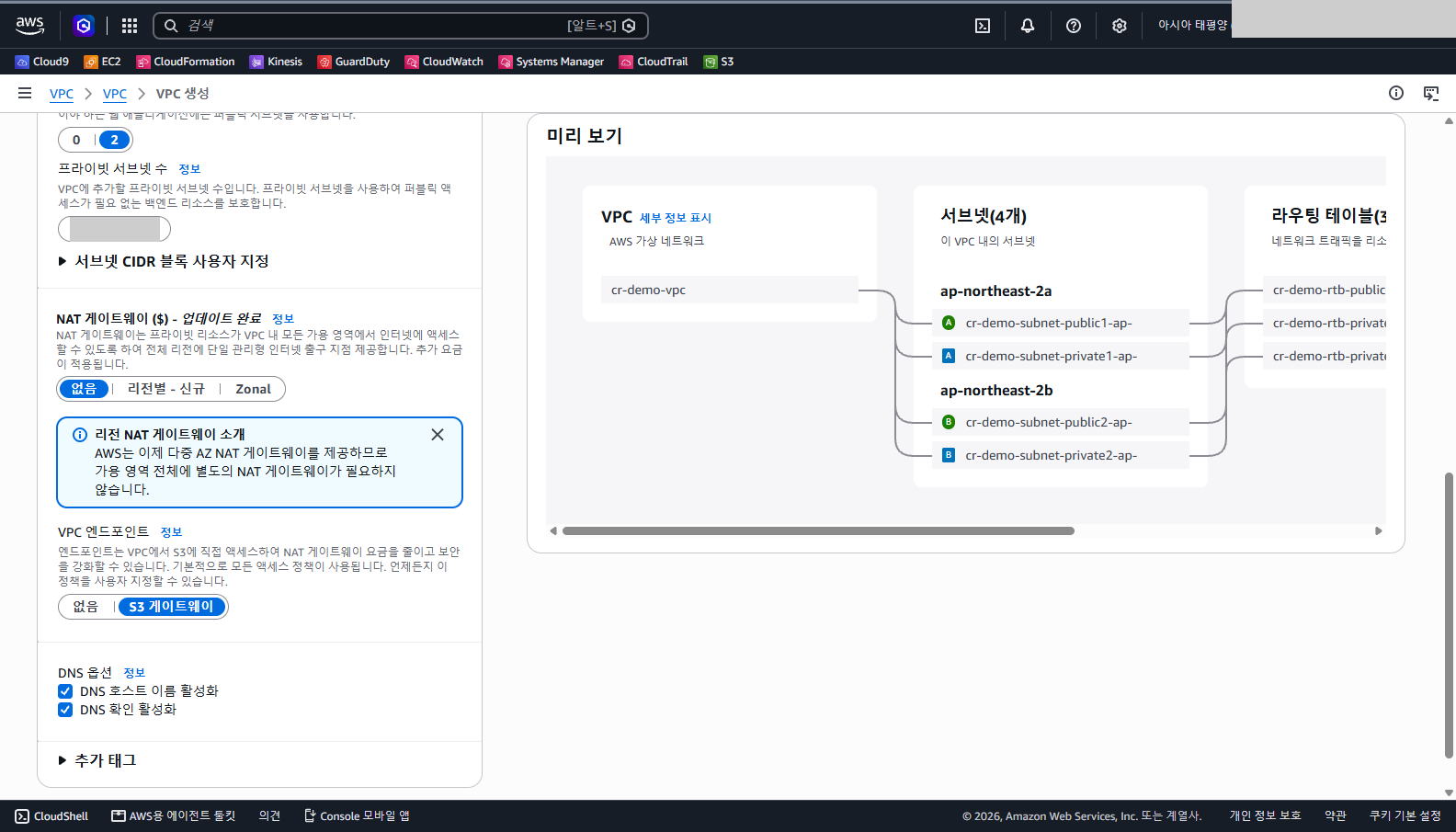Open the info panel icon near breadcrumbs

click(x=1396, y=93)
